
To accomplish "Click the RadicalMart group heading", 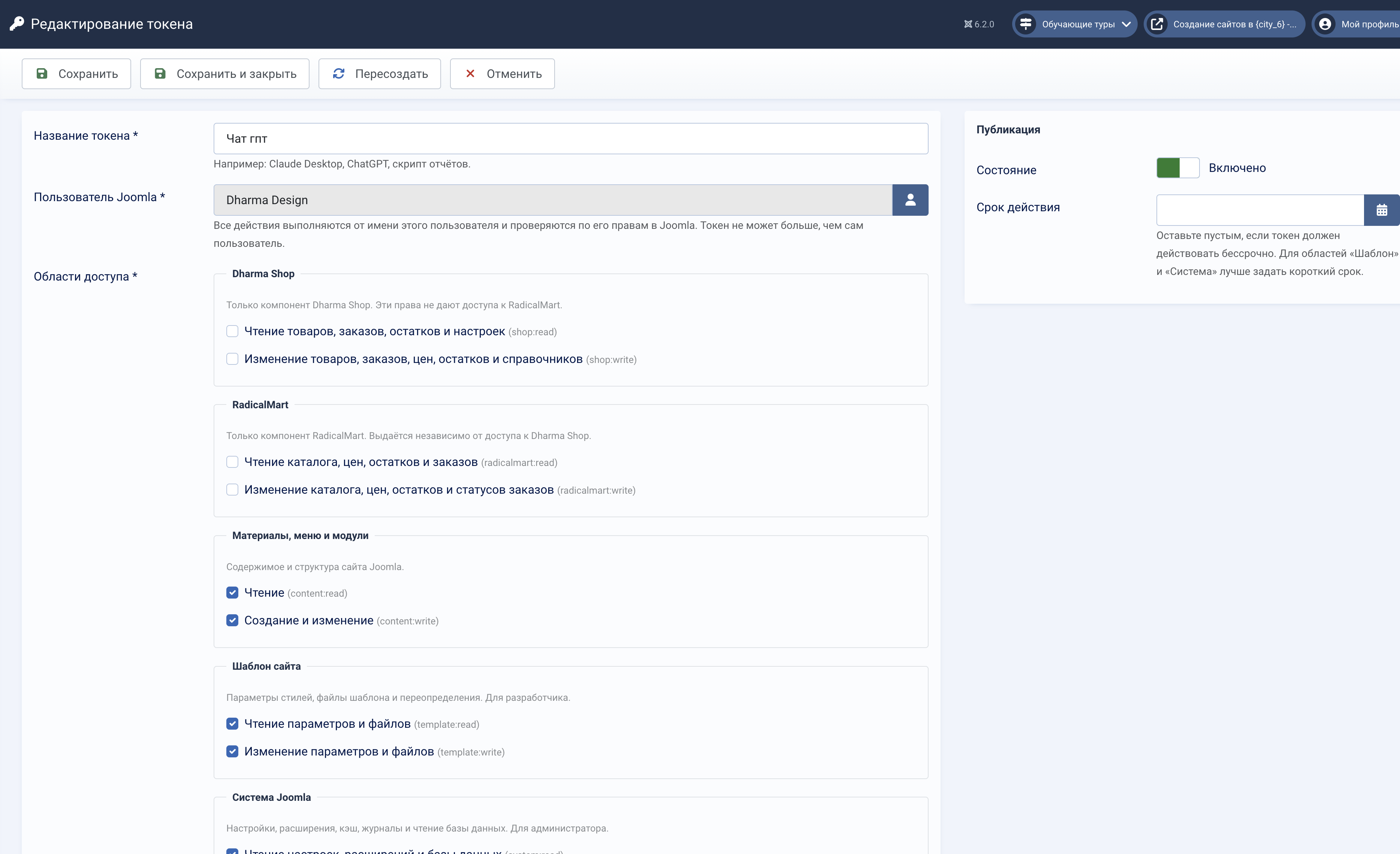I will tap(260, 405).
